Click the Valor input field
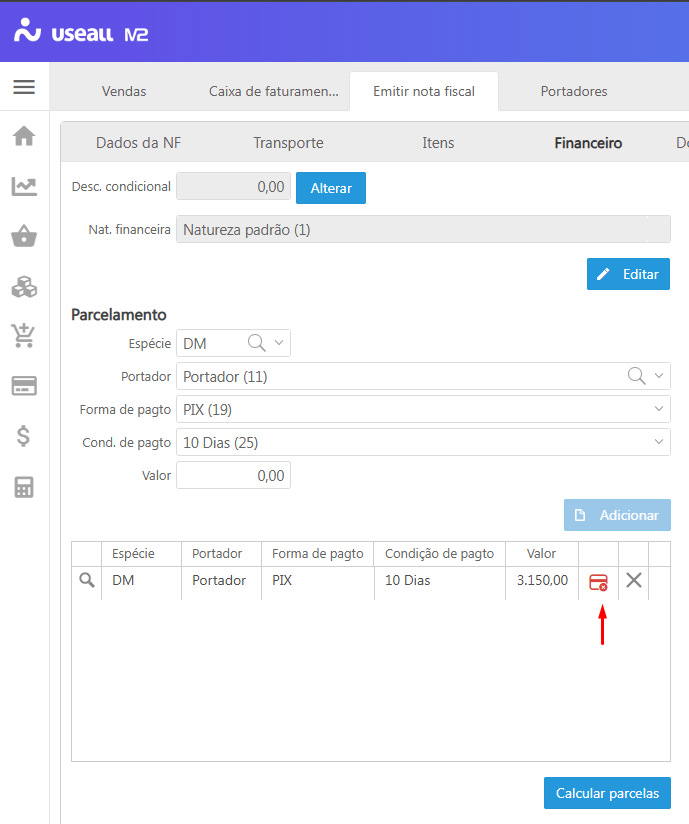 coord(233,476)
